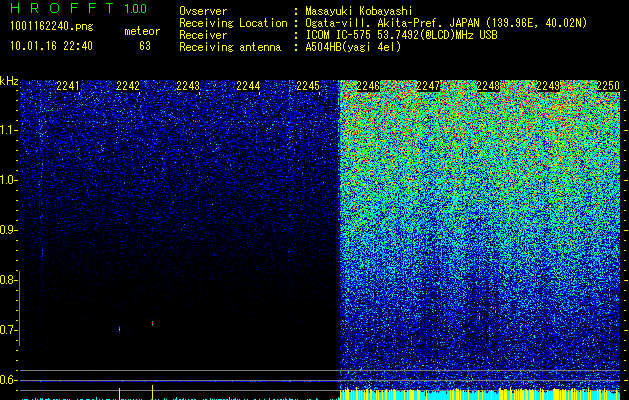629x400 pixels.
Task: Click the A504HB(yagi 4el) antenna text
Action: [353, 47]
